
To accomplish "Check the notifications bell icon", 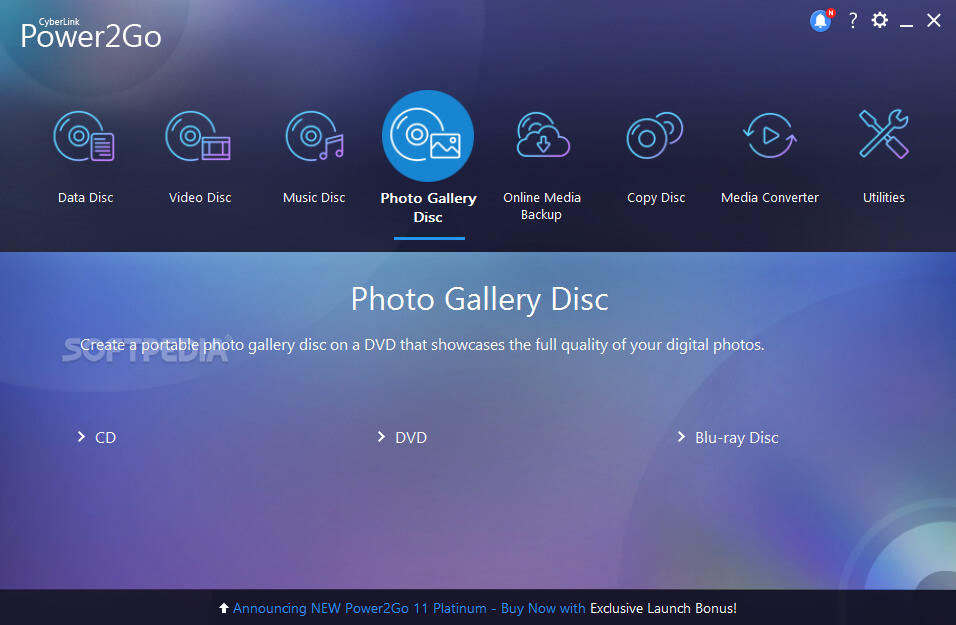I will tap(821, 21).
